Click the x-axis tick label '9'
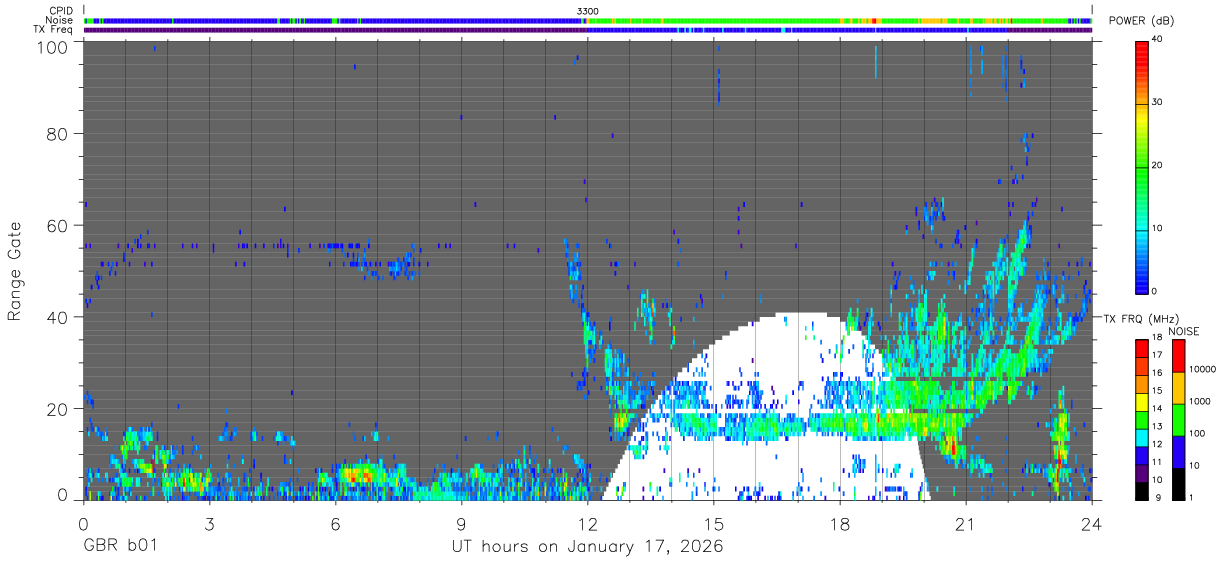 pyautogui.click(x=462, y=524)
